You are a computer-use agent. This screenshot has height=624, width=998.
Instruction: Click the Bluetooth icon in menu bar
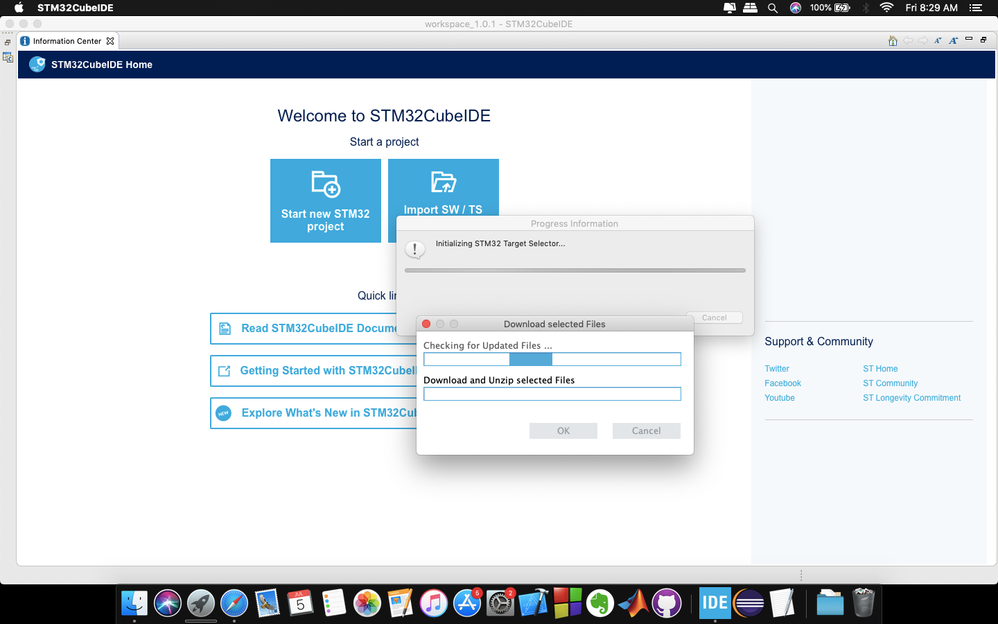866,8
